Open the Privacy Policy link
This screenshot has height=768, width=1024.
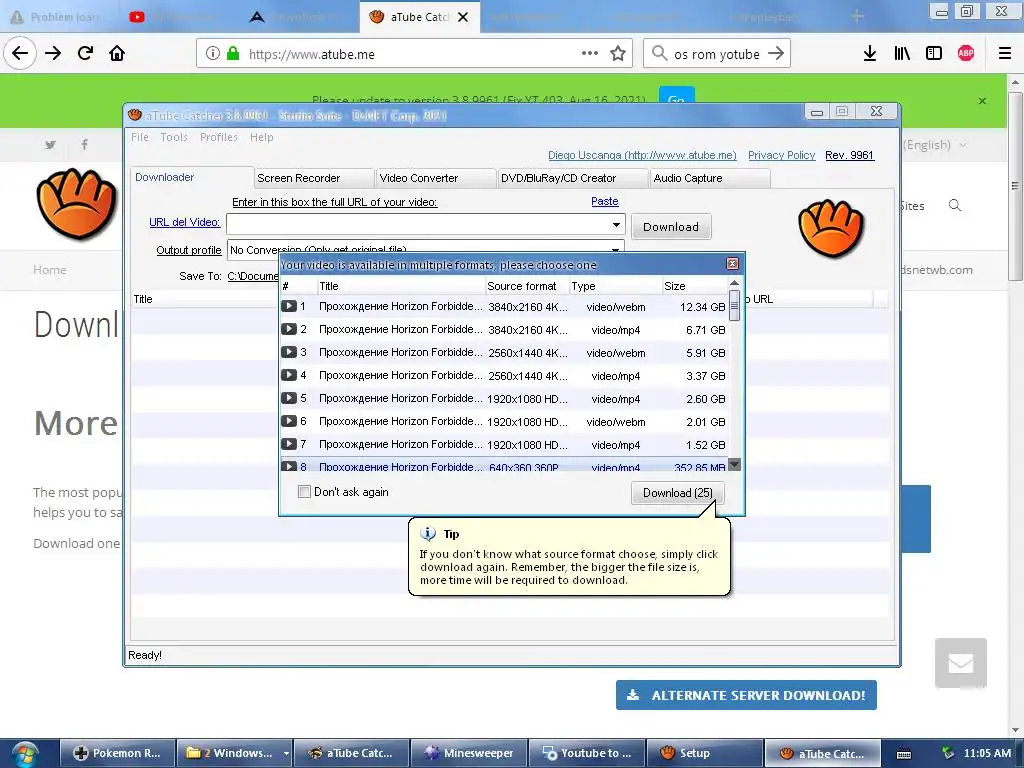pos(782,155)
